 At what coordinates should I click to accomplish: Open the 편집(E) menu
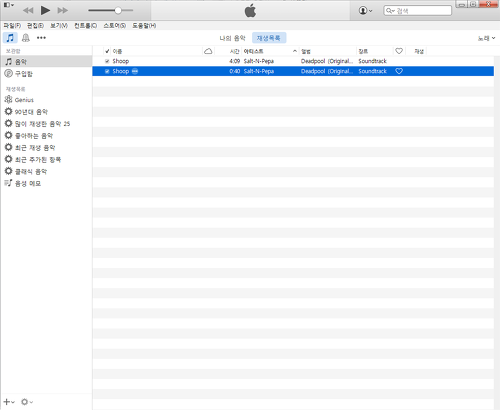[35, 26]
